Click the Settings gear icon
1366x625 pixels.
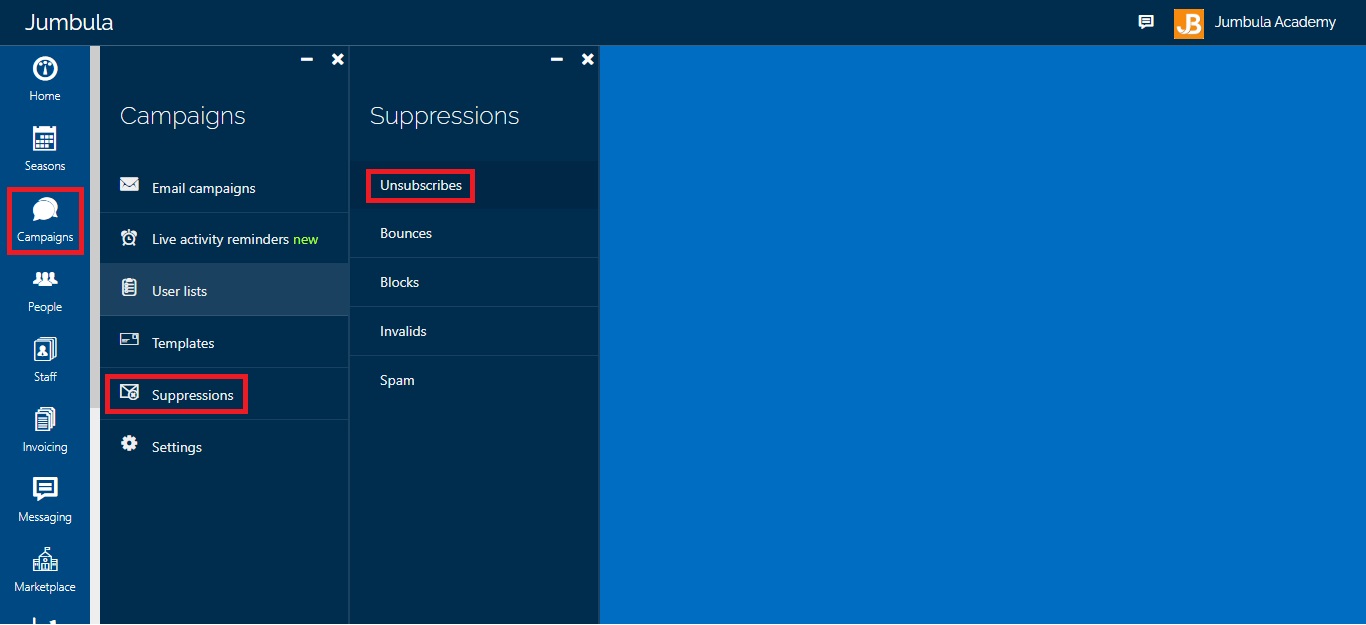point(129,443)
